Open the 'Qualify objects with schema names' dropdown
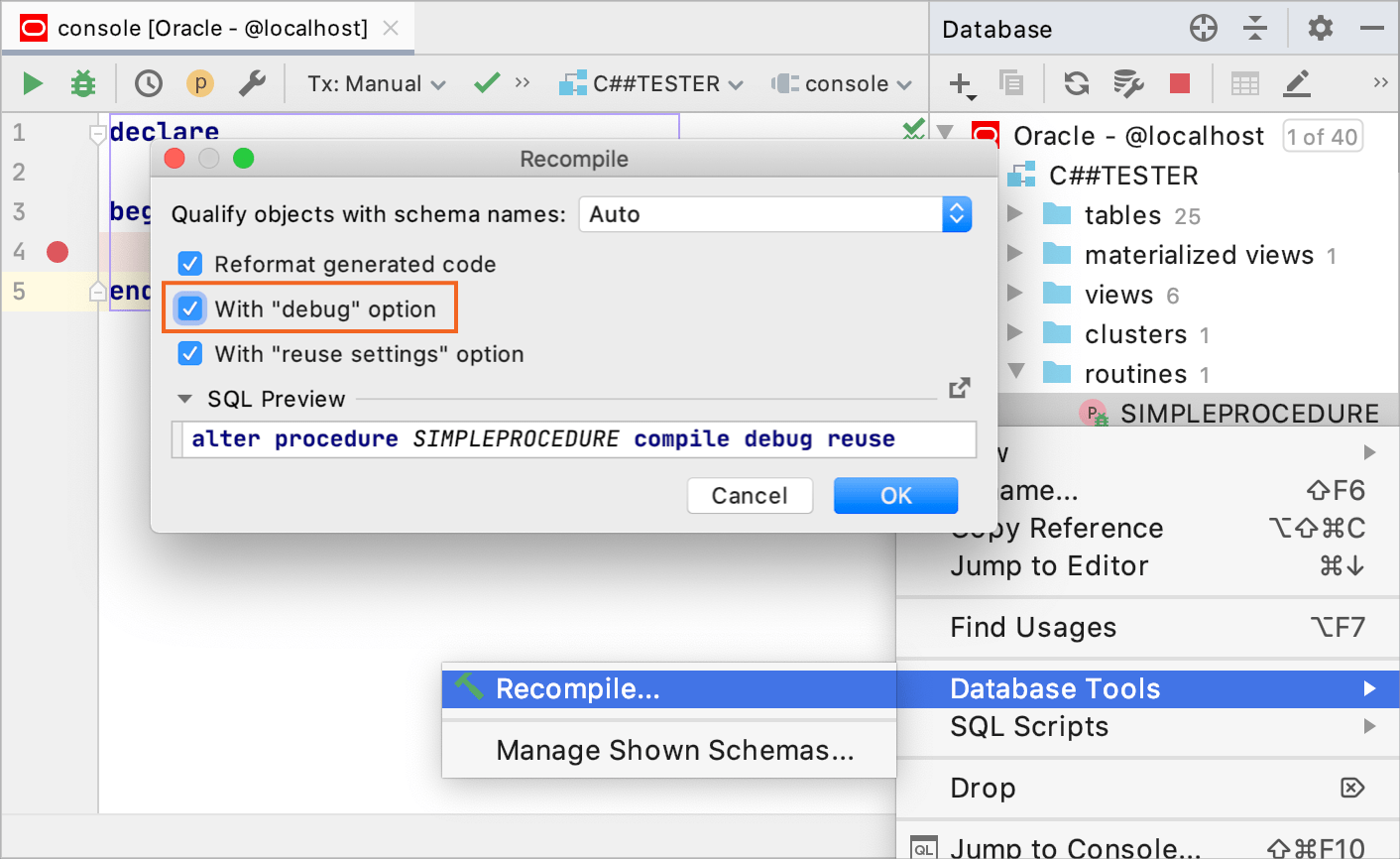Image resolution: width=1400 pixels, height=859 pixels. [955, 213]
